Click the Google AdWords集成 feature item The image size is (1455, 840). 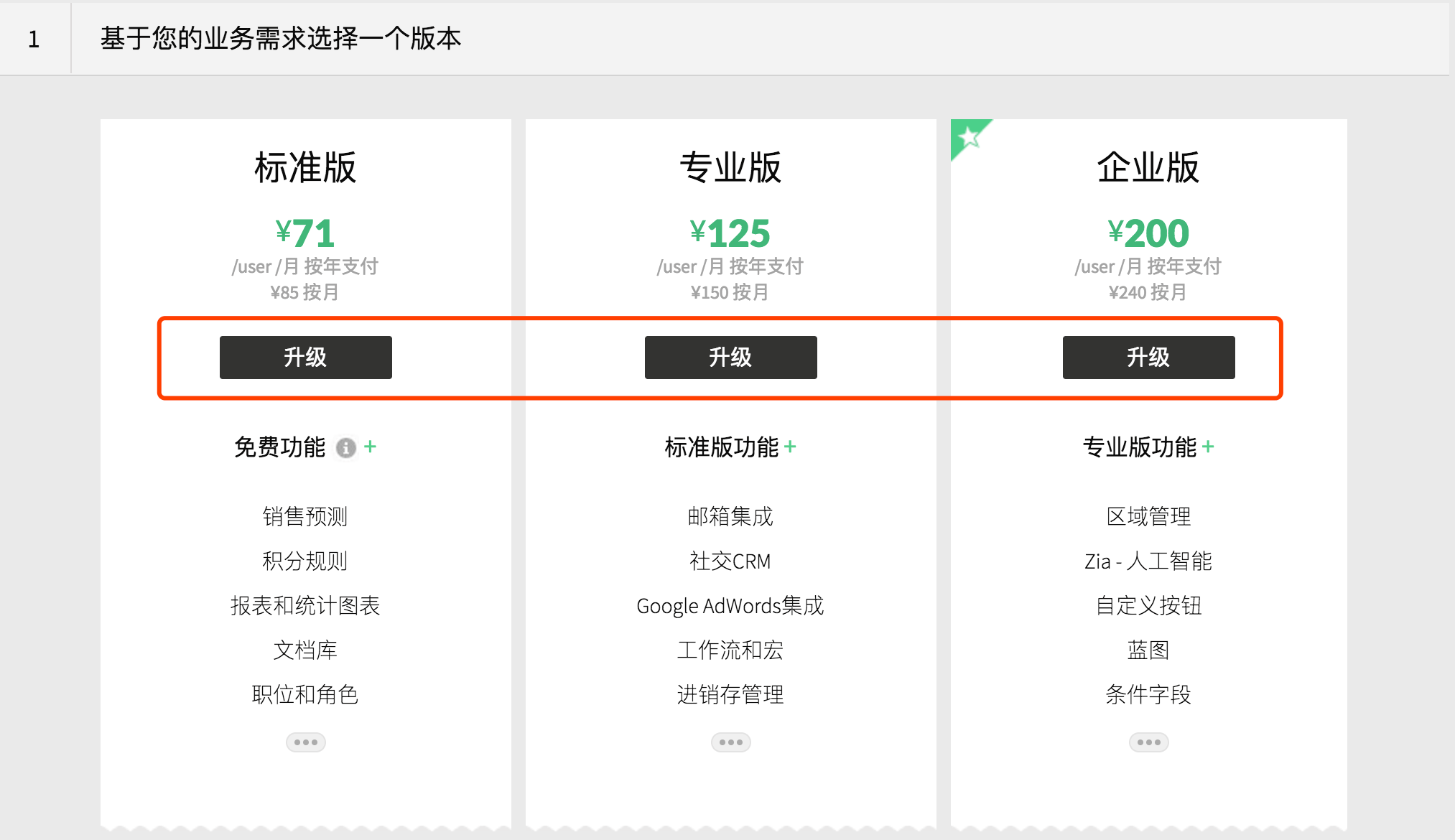coord(730,605)
